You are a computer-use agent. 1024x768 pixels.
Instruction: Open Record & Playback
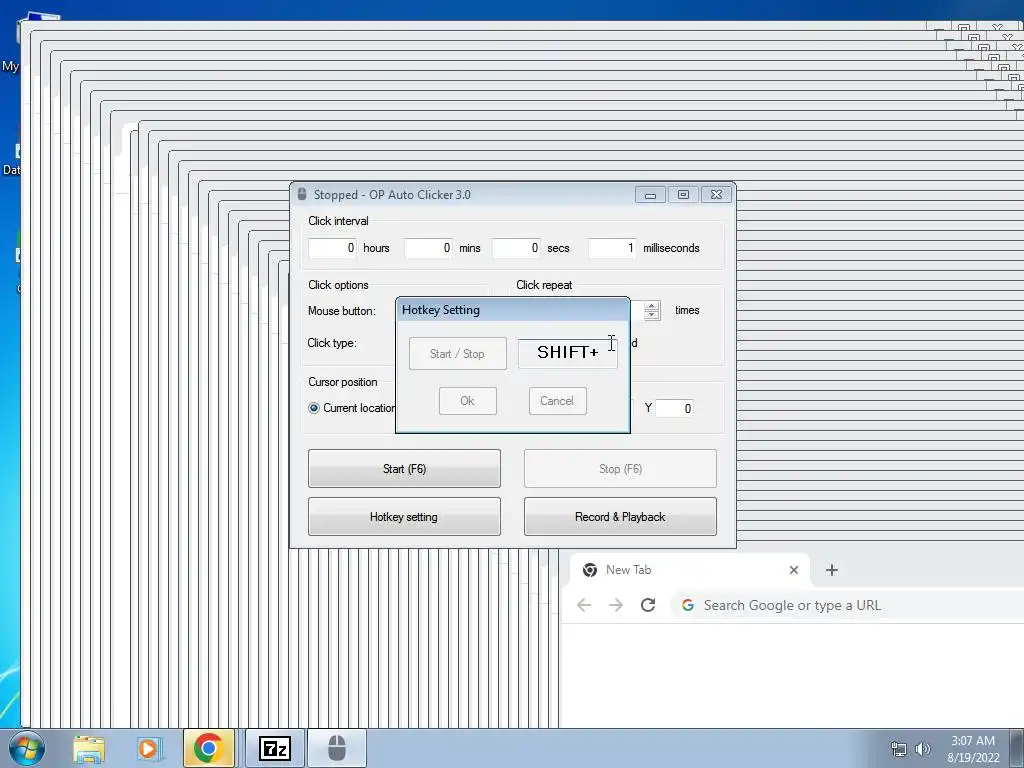click(620, 517)
